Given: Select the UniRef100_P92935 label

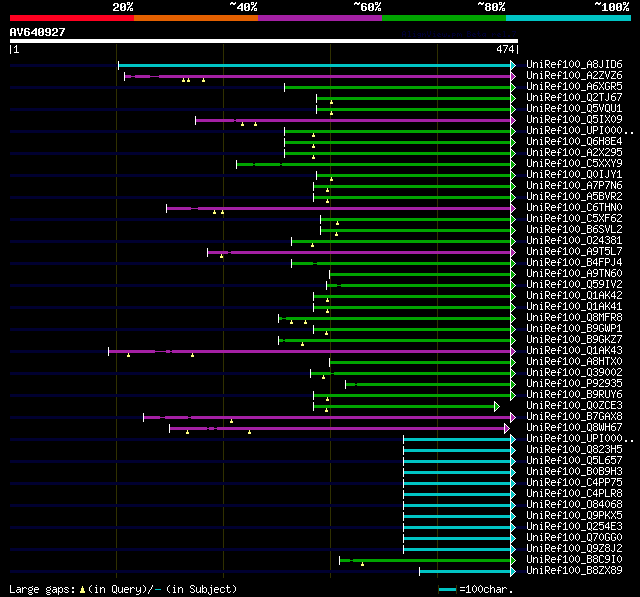Looking at the screenshot, I should (574, 384).
